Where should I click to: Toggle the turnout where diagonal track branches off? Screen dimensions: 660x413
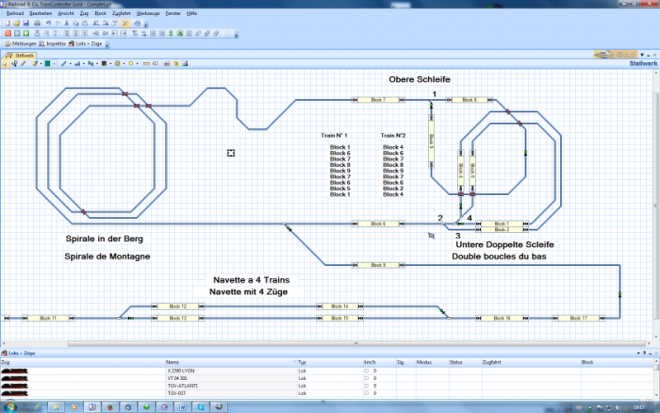[287, 226]
